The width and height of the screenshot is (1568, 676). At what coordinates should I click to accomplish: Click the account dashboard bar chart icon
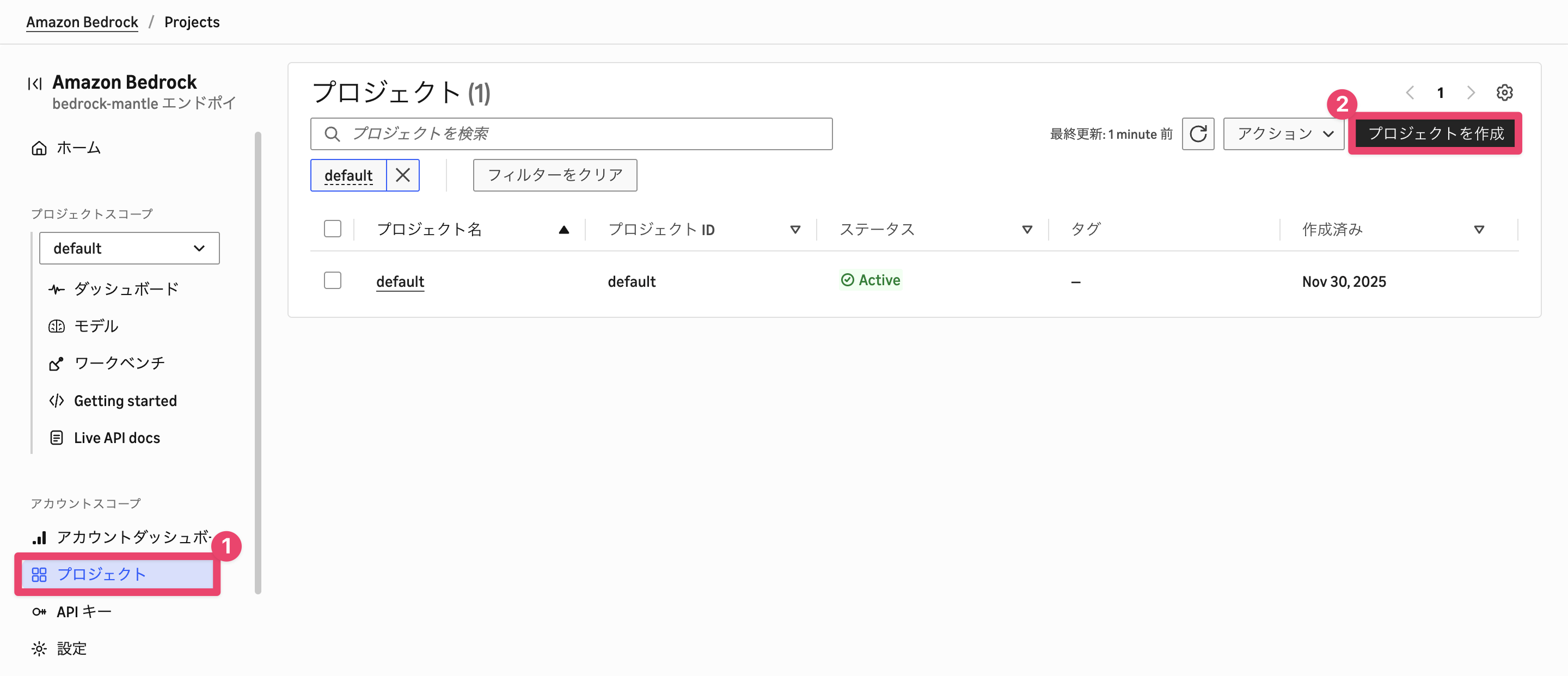[39, 537]
